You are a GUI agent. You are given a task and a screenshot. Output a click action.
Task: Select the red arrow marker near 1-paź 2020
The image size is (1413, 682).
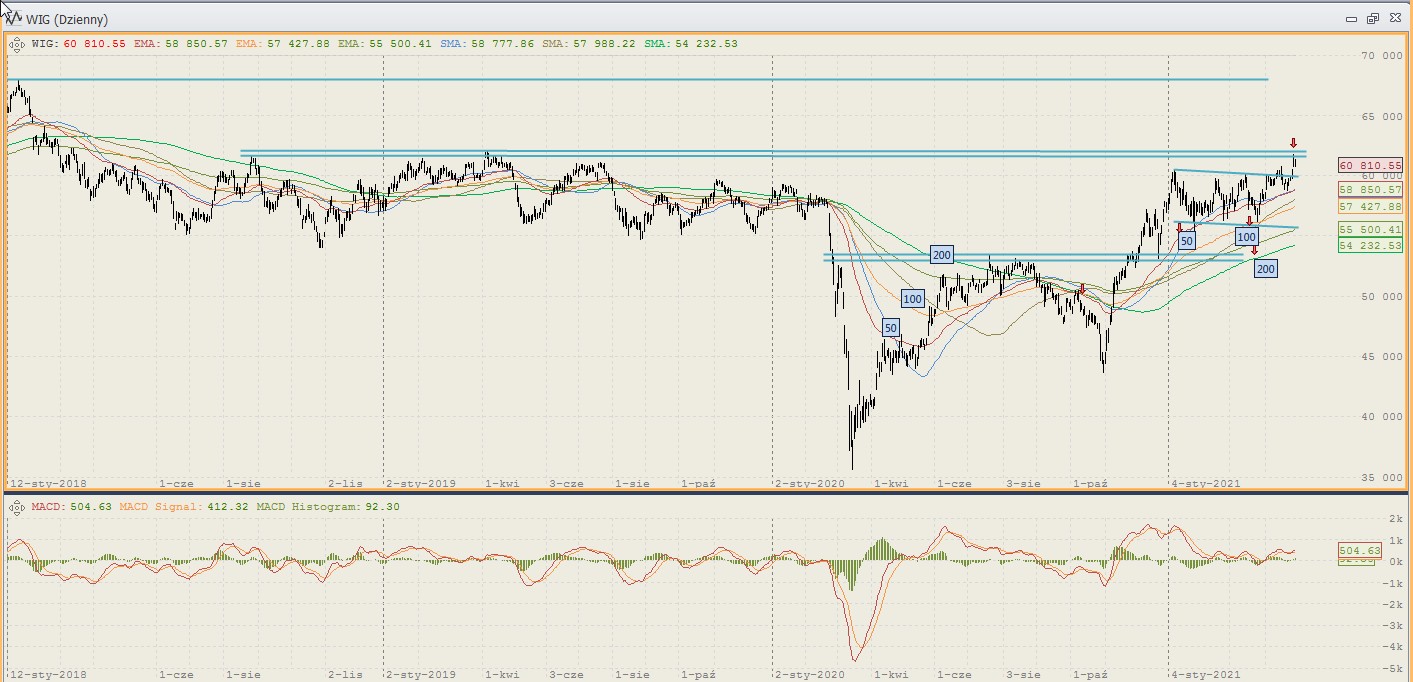(1081, 289)
